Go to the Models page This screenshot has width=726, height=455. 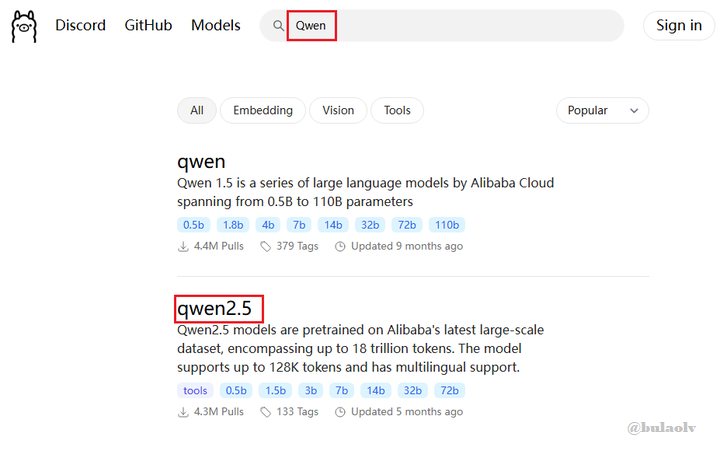[x=216, y=25]
